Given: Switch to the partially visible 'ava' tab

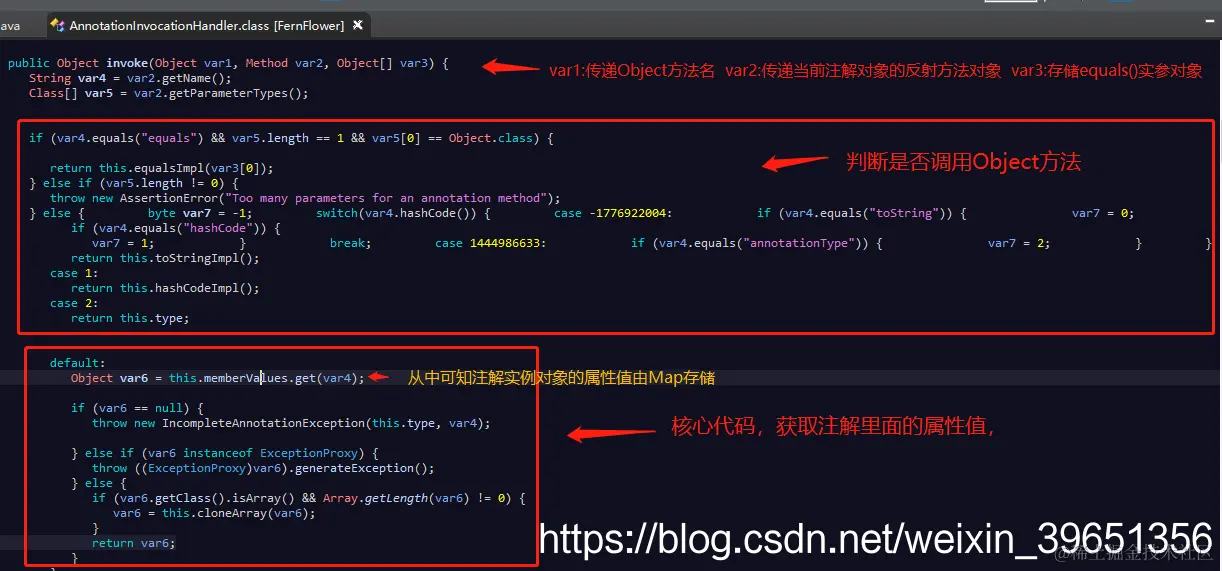Looking at the screenshot, I should tap(11, 25).
